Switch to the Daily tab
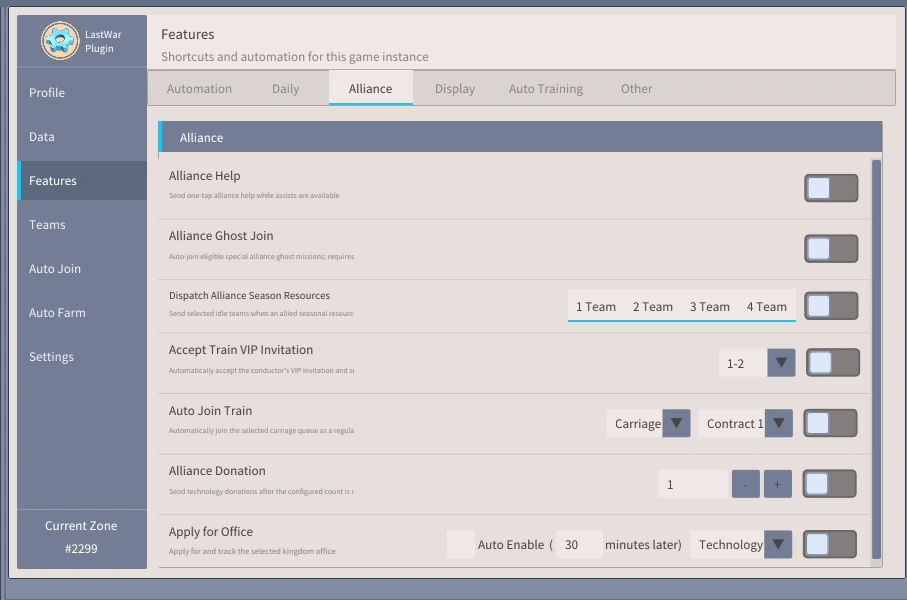The width and height of the screenshot is (907, 600). (x=286, y=89)
